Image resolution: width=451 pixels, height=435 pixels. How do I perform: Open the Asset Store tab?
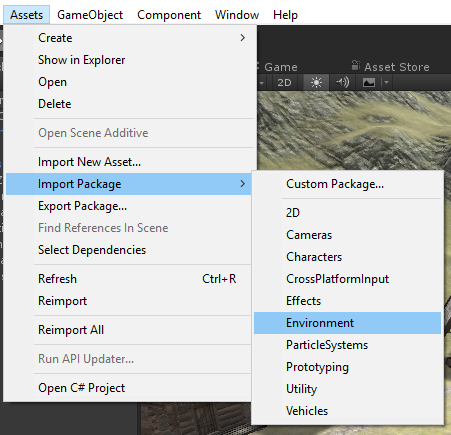point(390,67)
